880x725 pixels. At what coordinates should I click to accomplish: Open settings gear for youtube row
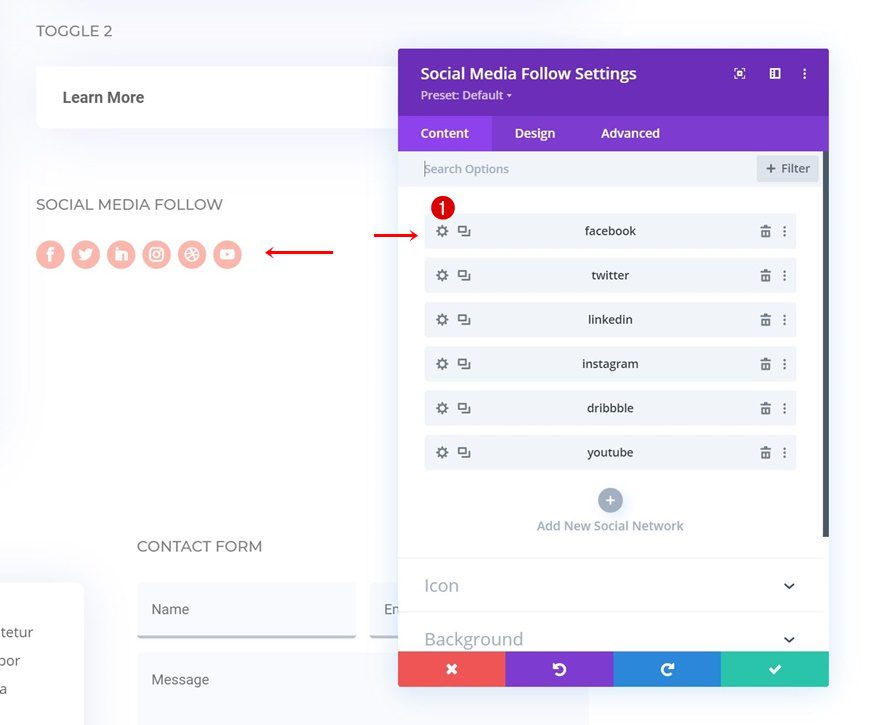point(442,453)
